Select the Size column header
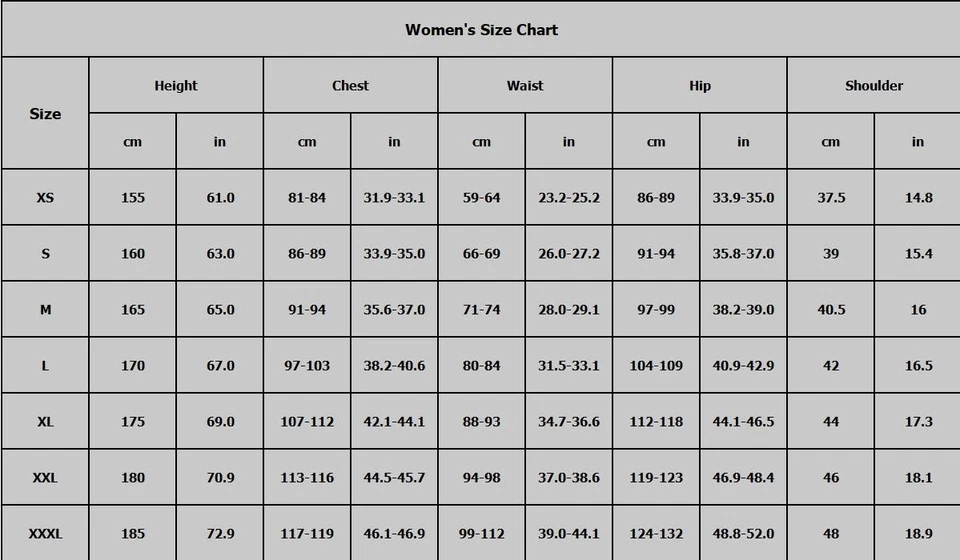Screen dimensions: 960x560 45,114
